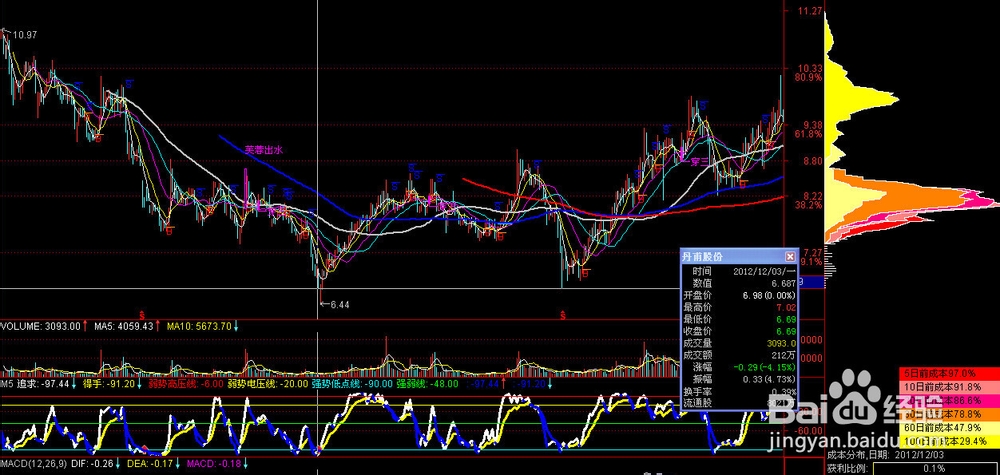Click the 追求: -97.44 indicator value
Image resolution: width=1000 pixels, height=475 pixels.
point(44,384)
